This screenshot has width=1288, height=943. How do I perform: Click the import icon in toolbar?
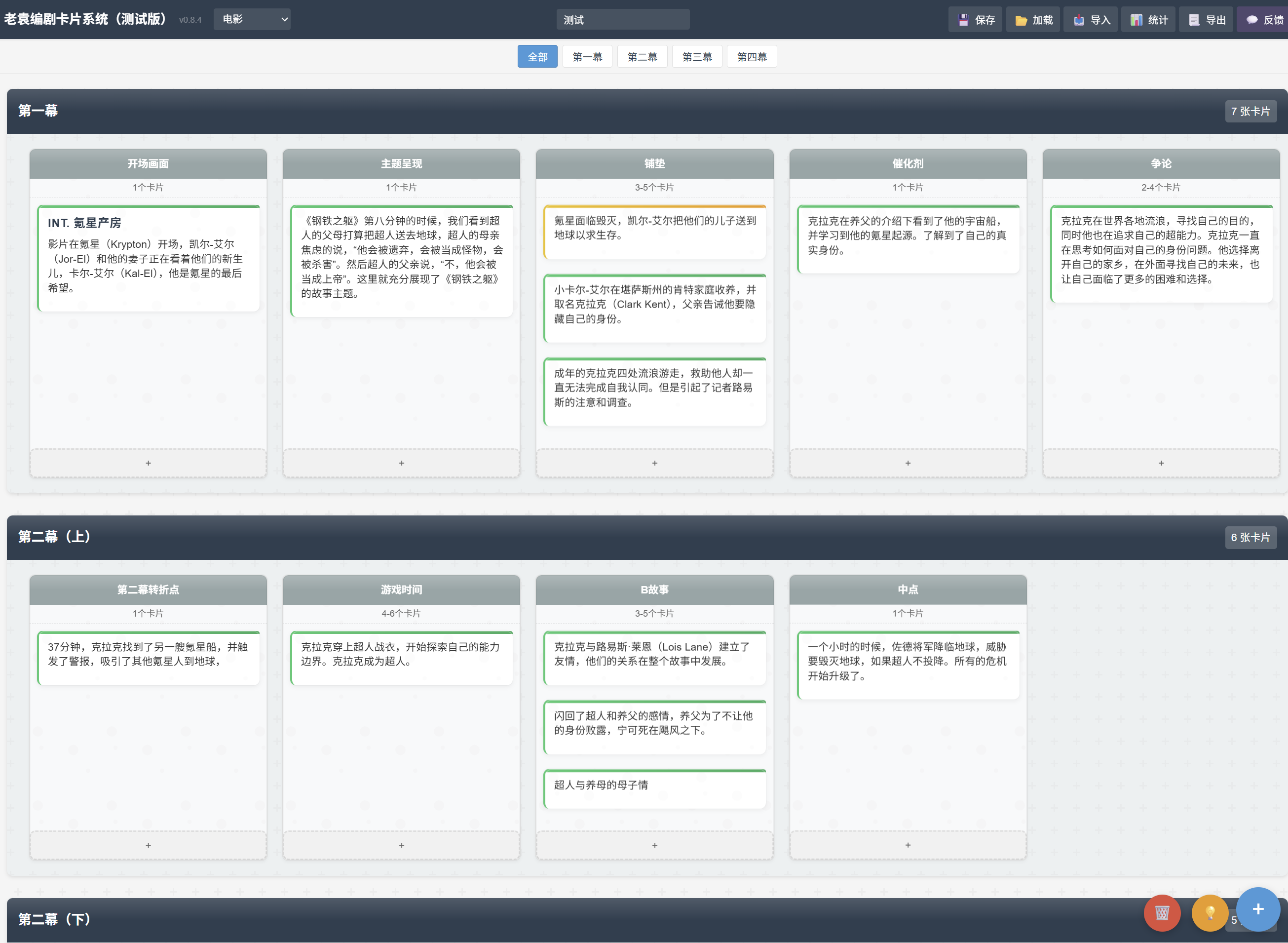pos(1078,20)
